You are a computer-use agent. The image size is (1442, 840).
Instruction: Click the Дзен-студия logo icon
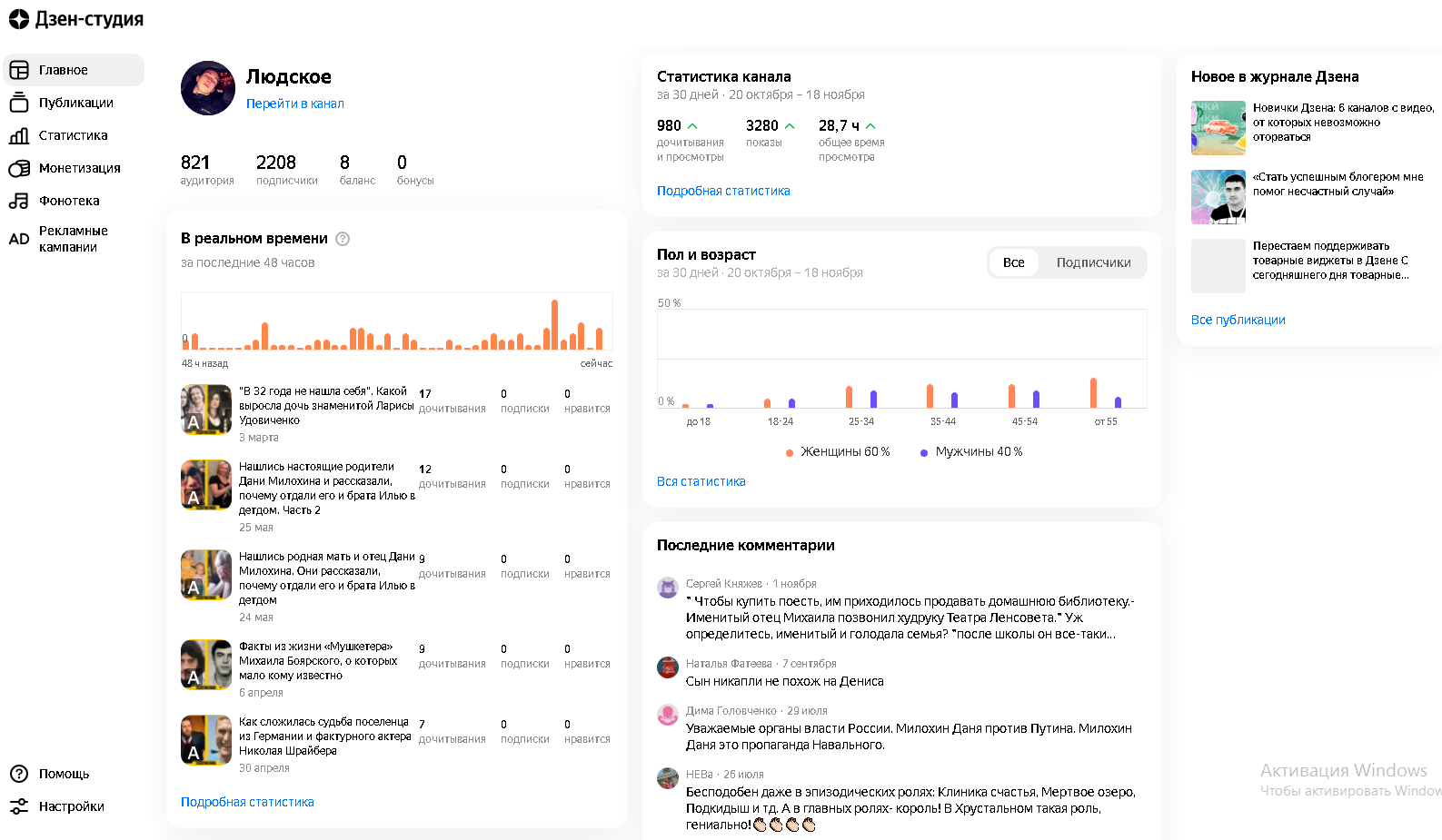[19, 19]
